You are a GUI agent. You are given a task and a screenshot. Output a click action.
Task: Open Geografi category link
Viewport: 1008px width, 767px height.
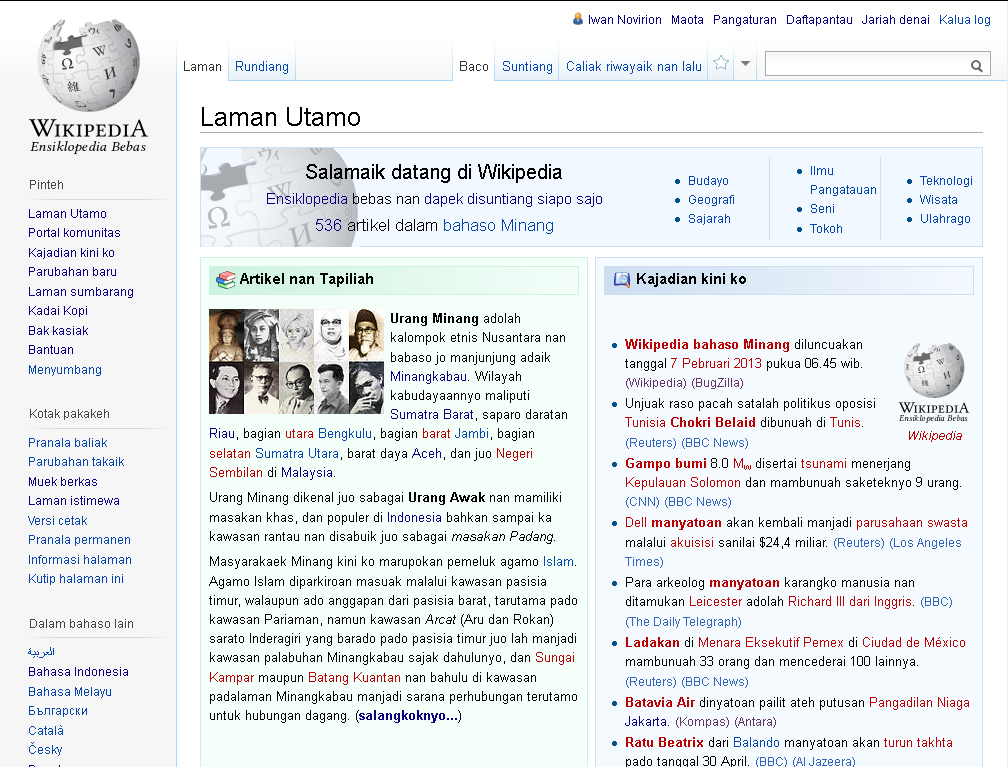(711, 200)
